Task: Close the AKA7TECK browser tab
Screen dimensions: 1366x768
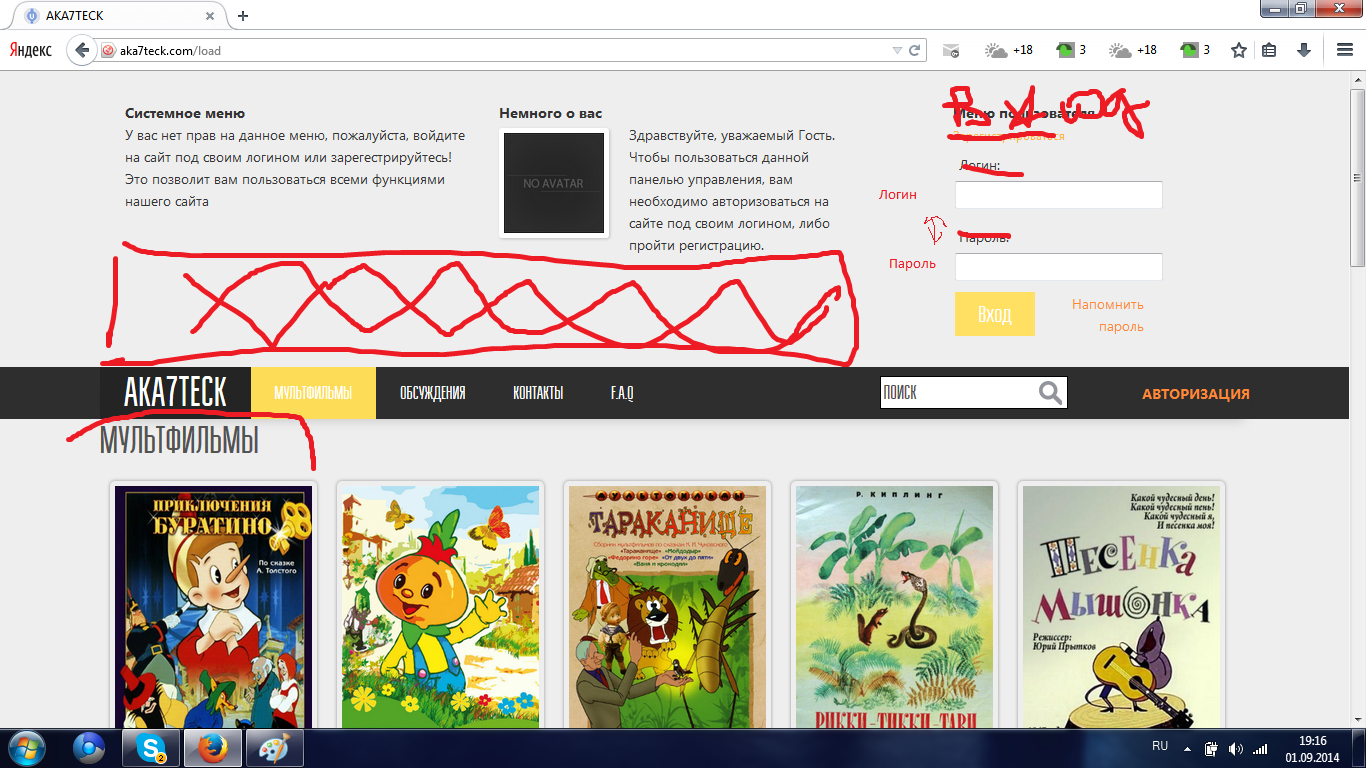Action: point(211,16)
